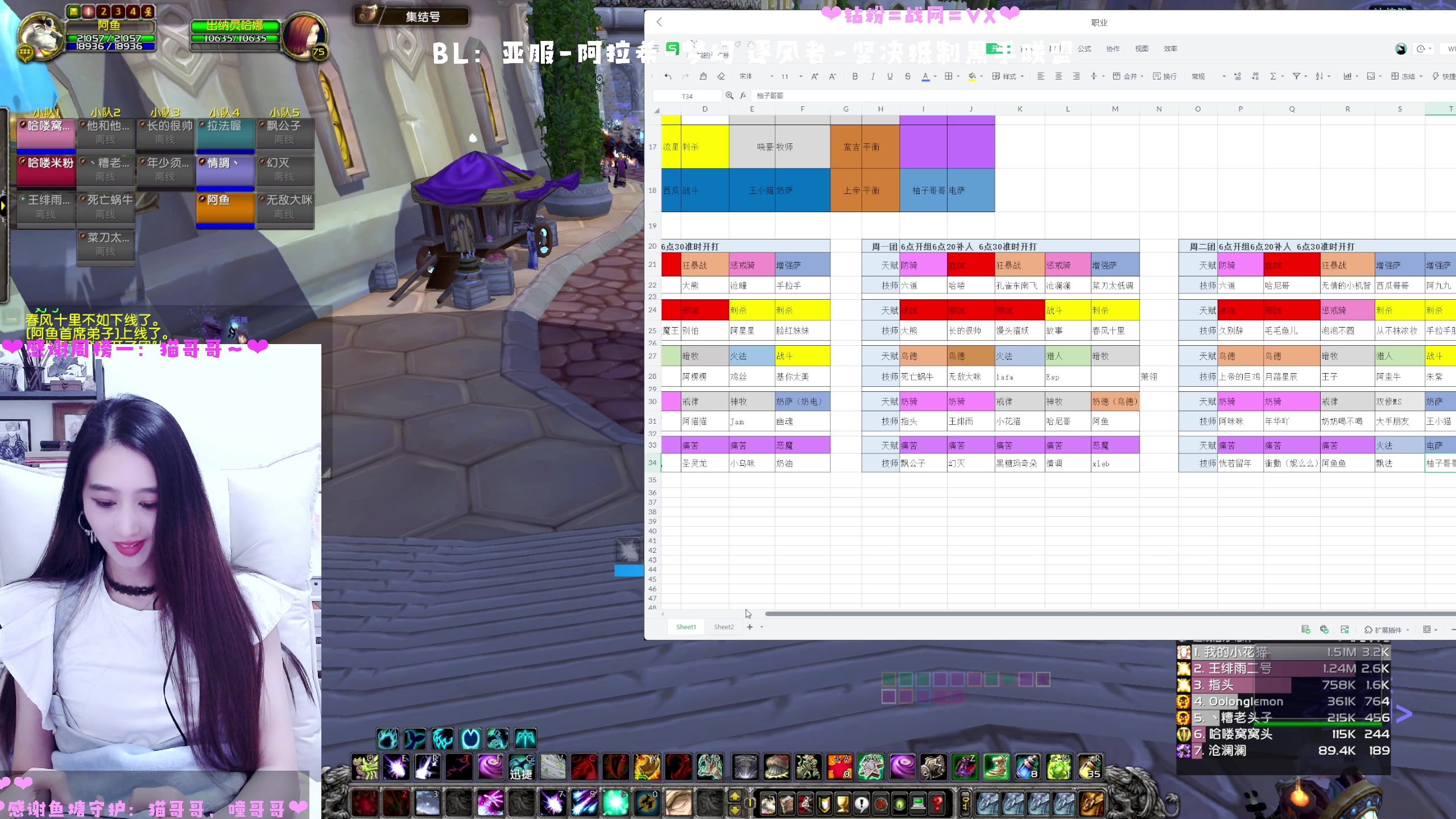Image resolution: width=1456 pixels, height=819 pixels.
Task: Toggle italic formatting
Action: (872, 76)
